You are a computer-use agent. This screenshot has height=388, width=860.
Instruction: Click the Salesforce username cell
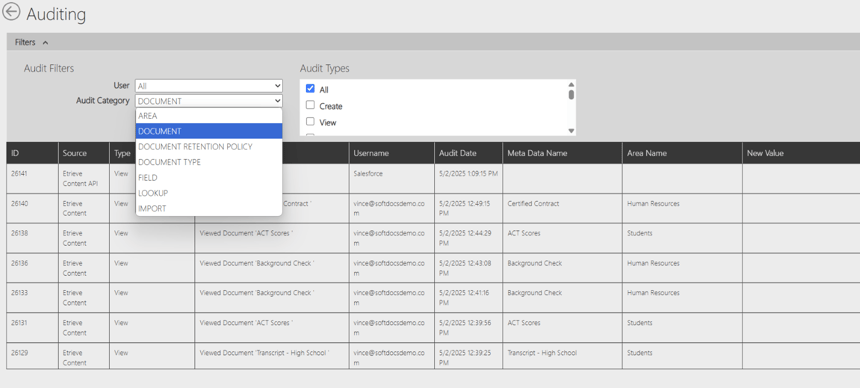392,178
